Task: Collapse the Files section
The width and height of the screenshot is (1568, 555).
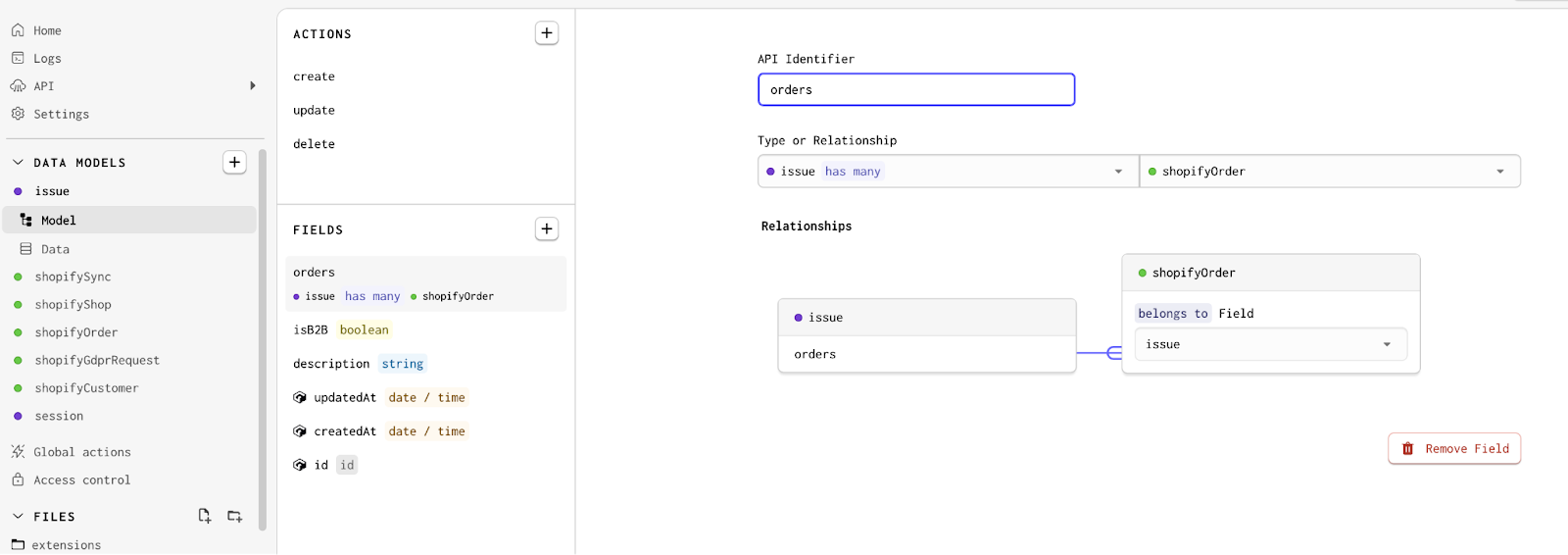Action: point(18,517)
